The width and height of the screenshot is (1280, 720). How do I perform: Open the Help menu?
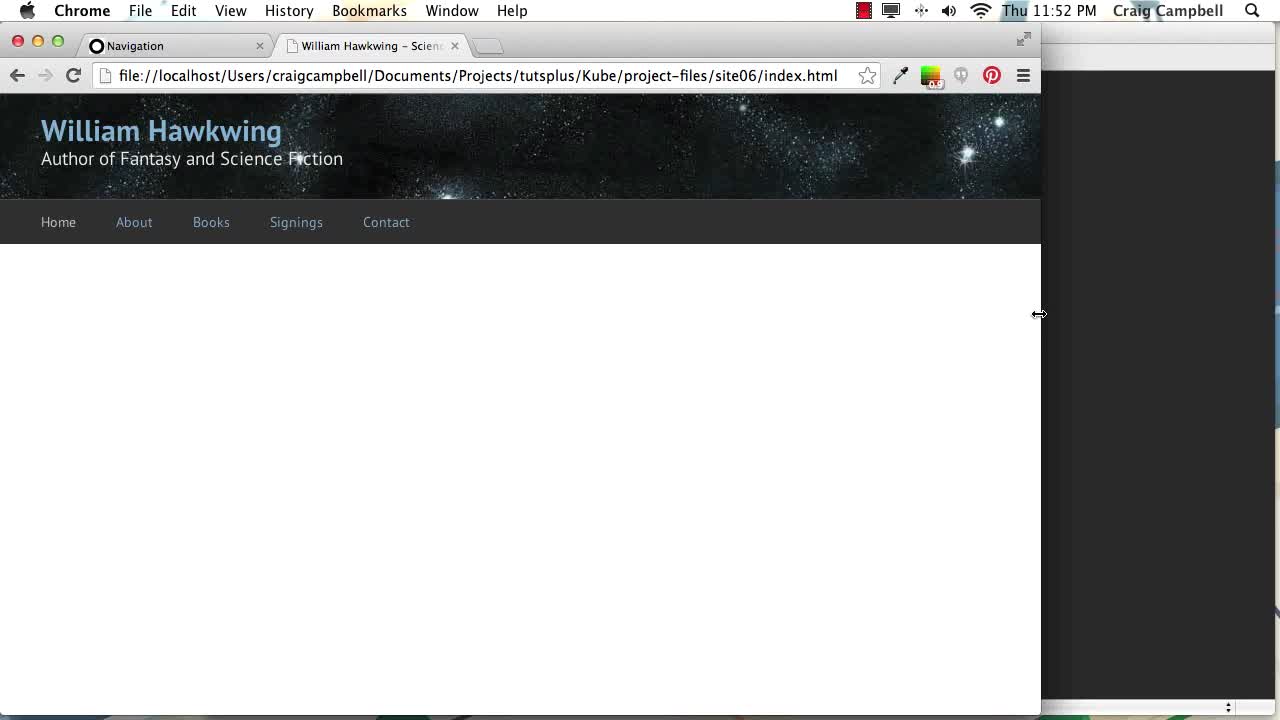click(512, 11)
